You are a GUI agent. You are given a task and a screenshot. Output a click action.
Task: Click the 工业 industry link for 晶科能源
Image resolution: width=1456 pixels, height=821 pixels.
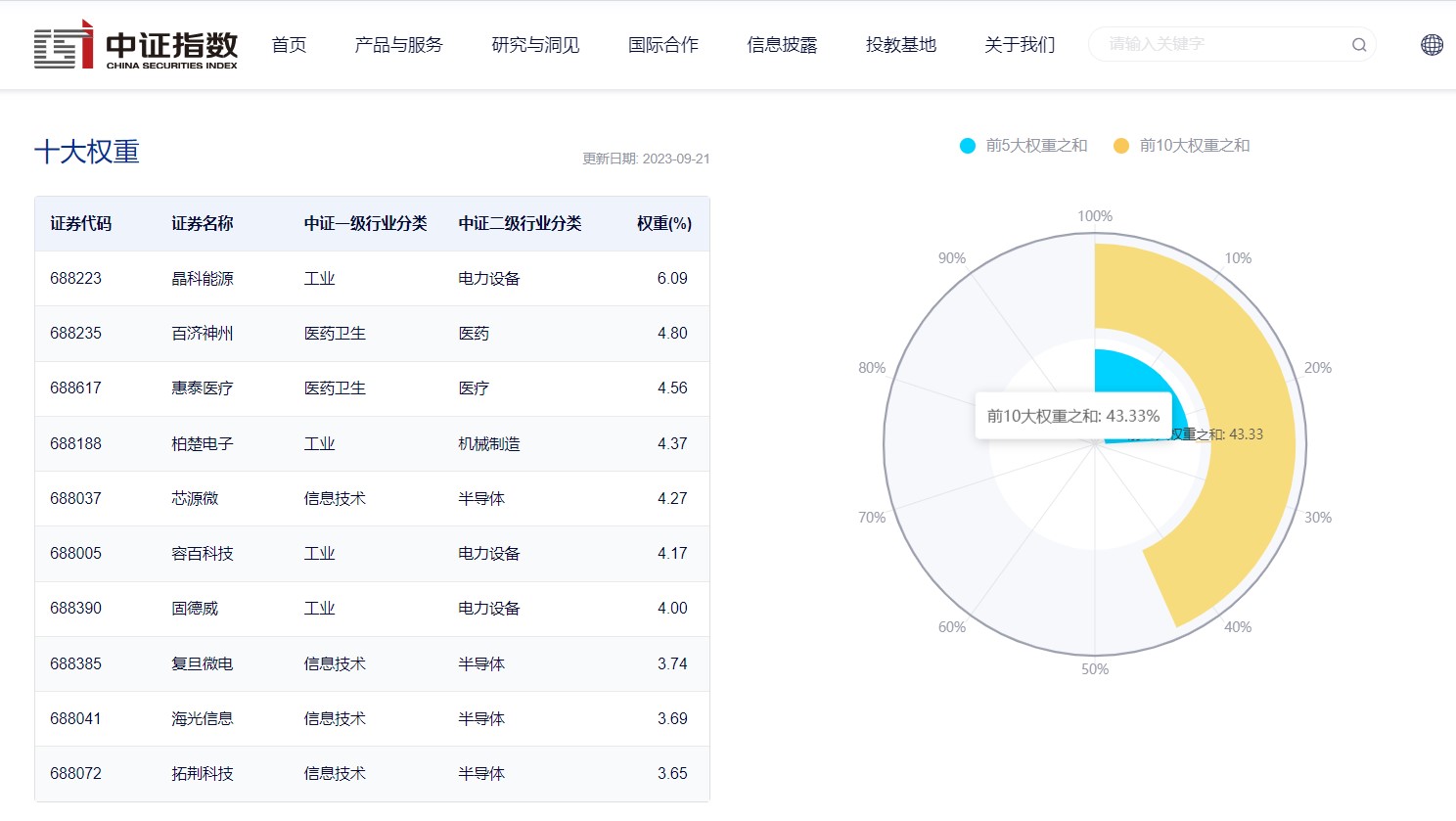[x=319, y=278]
